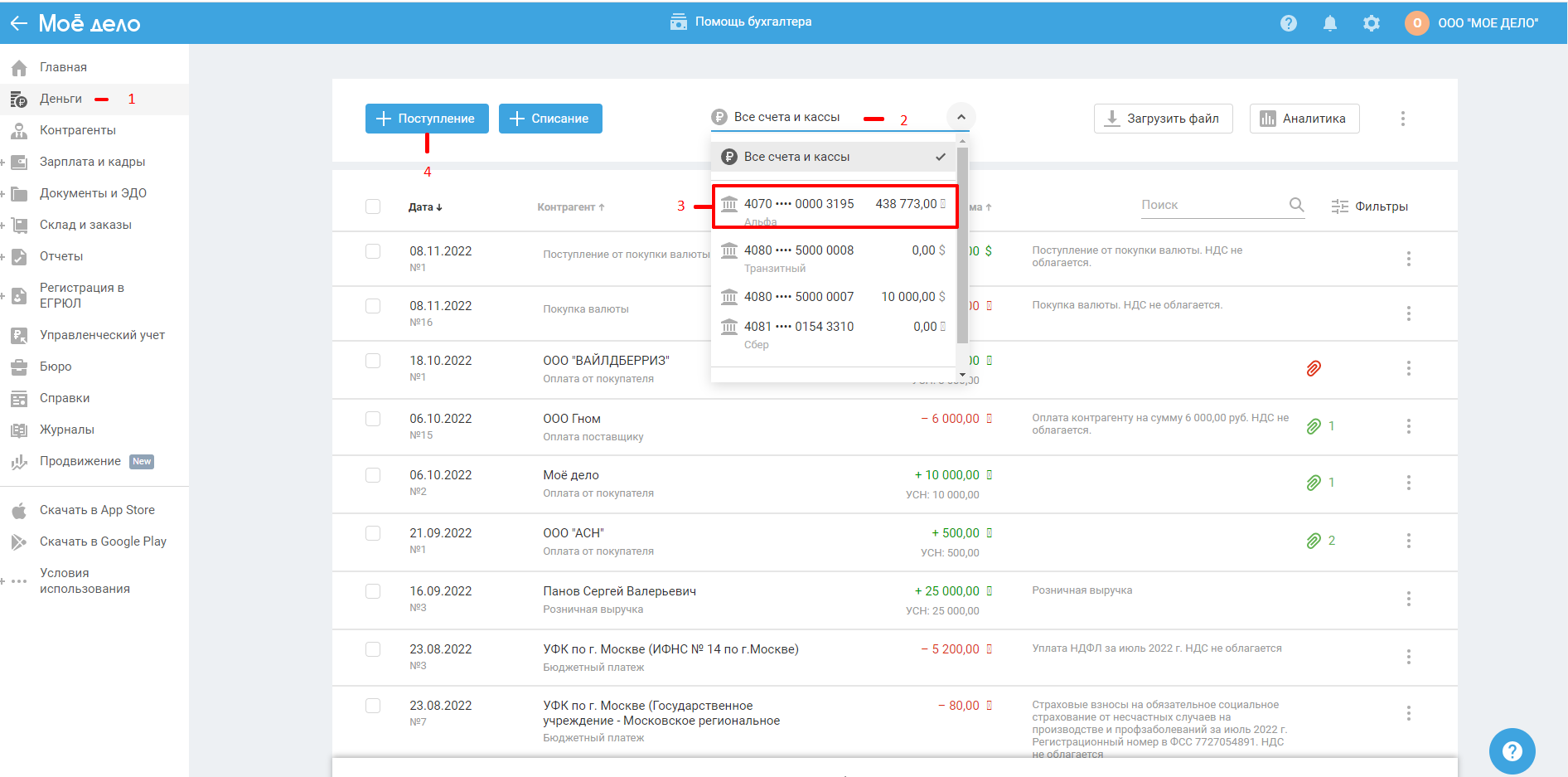Open the help question mark in the header
This screenshot has height=777, width=1568.
click(1288, 23)
